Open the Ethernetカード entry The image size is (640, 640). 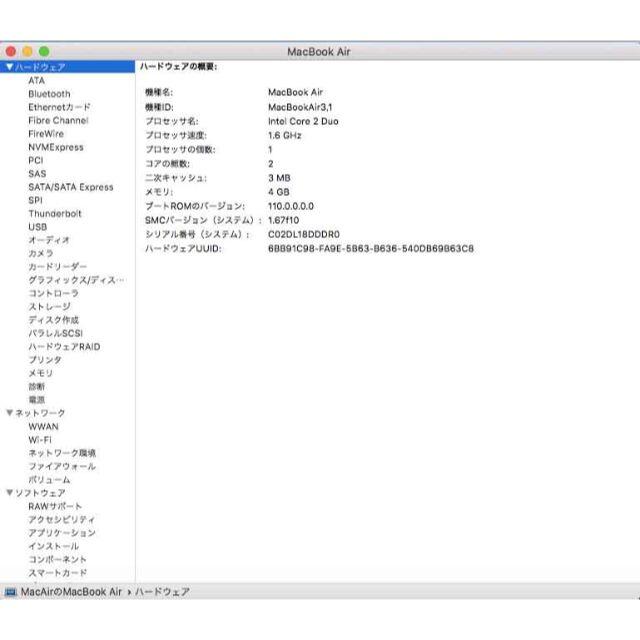click(x=59, y=107)
